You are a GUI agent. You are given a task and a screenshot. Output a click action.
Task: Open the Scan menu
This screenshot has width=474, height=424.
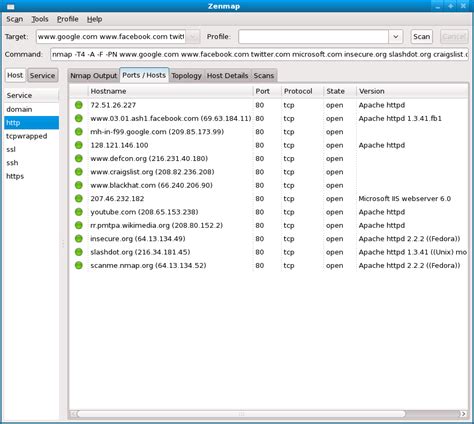click(x=14, y=19)
